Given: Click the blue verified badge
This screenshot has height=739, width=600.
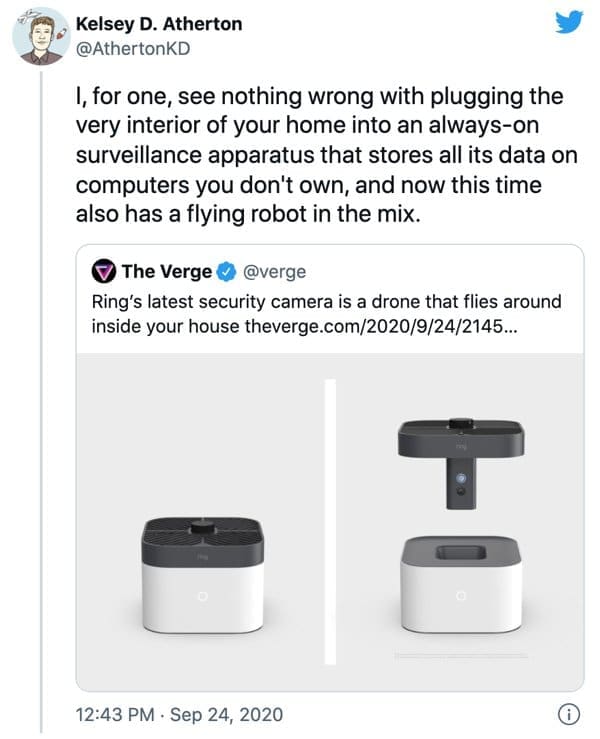Looking at the screenshot, I should click(x=226, y=271).
